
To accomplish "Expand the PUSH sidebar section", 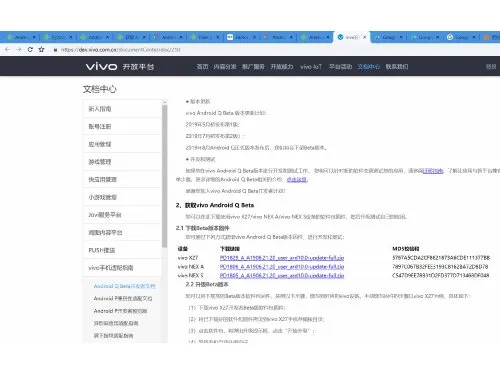I will 122,250.
